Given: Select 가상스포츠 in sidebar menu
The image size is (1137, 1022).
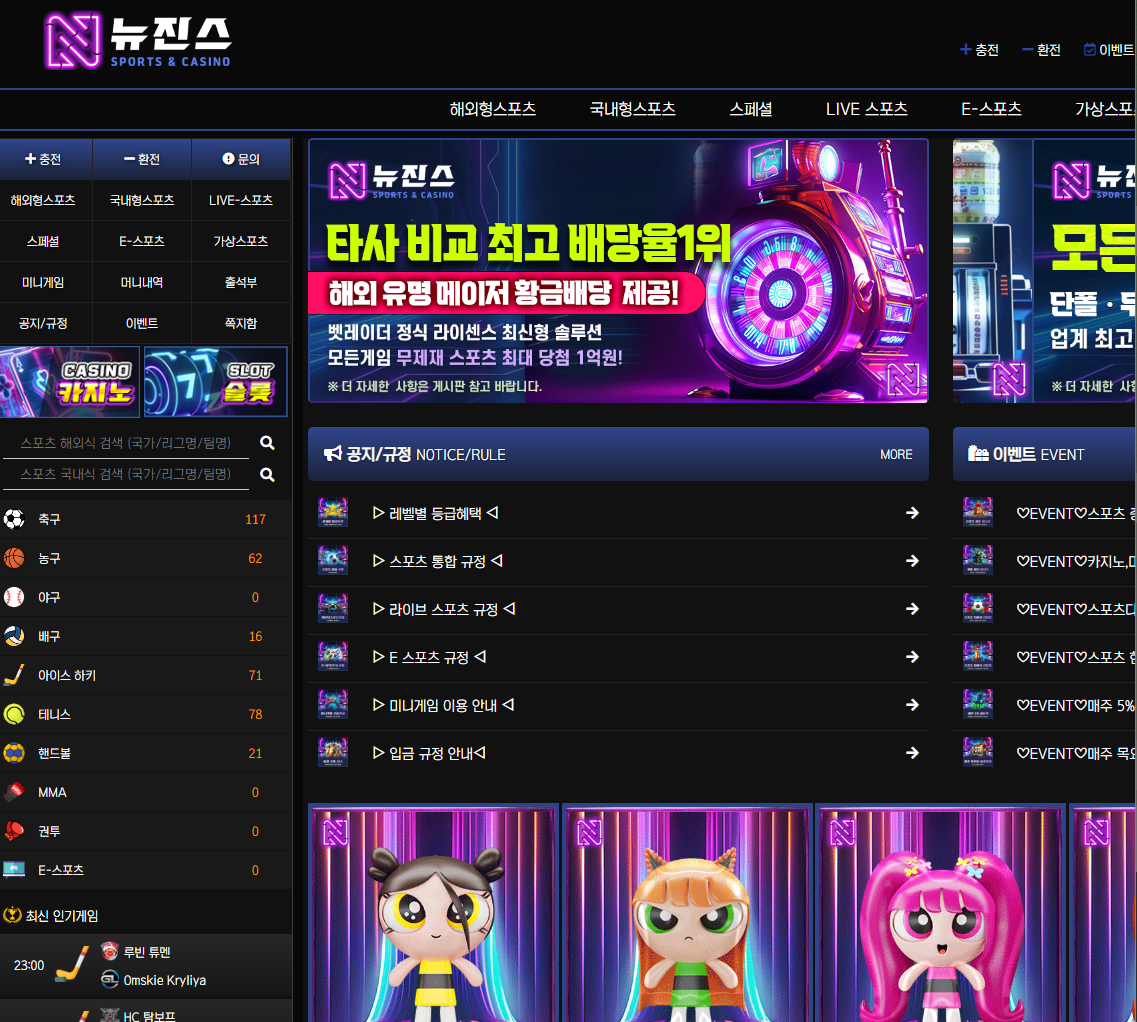Looking at the screenshot, I should pyautogui.click(x=241, y=241).
